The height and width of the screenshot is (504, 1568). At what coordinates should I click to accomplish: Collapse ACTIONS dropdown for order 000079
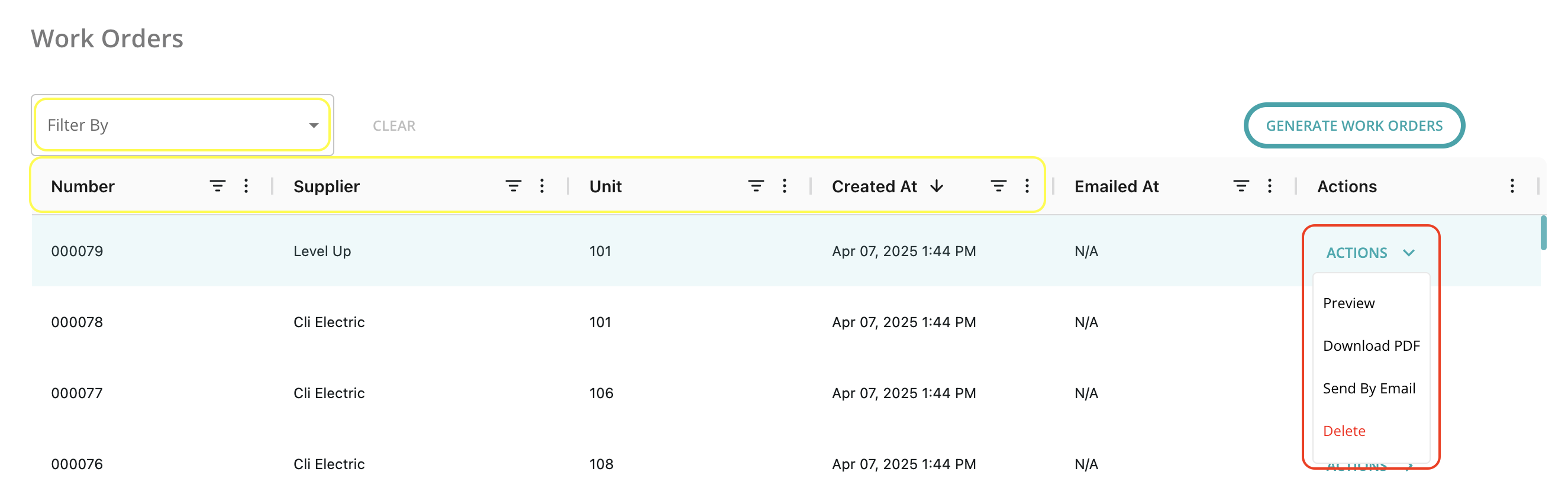pyautogui.click(x=1370, y=253)
